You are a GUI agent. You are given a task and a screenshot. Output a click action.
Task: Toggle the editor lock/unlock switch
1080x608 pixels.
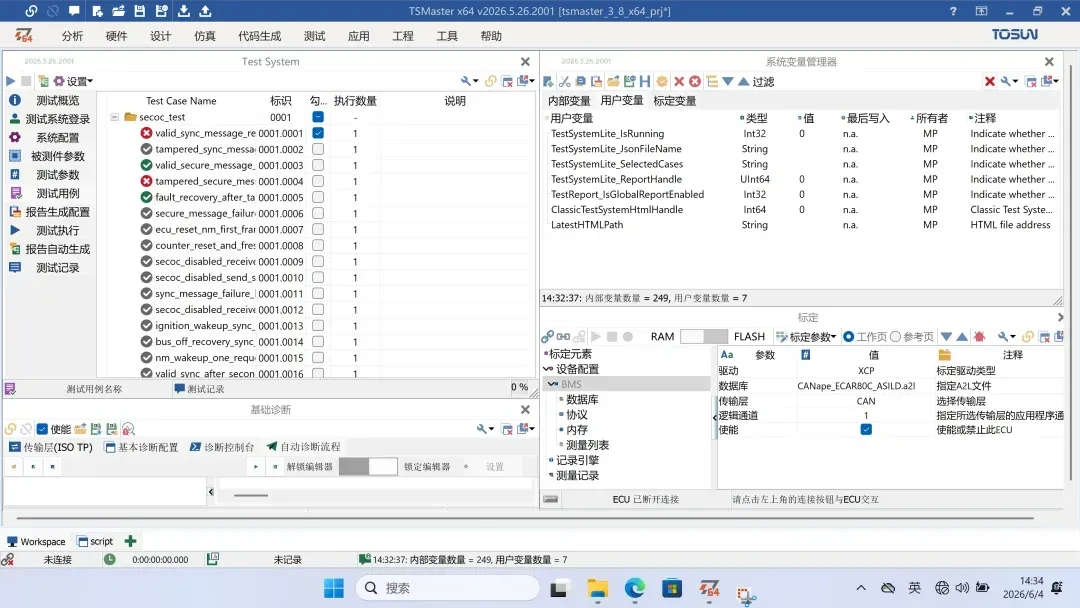[368, 466]
